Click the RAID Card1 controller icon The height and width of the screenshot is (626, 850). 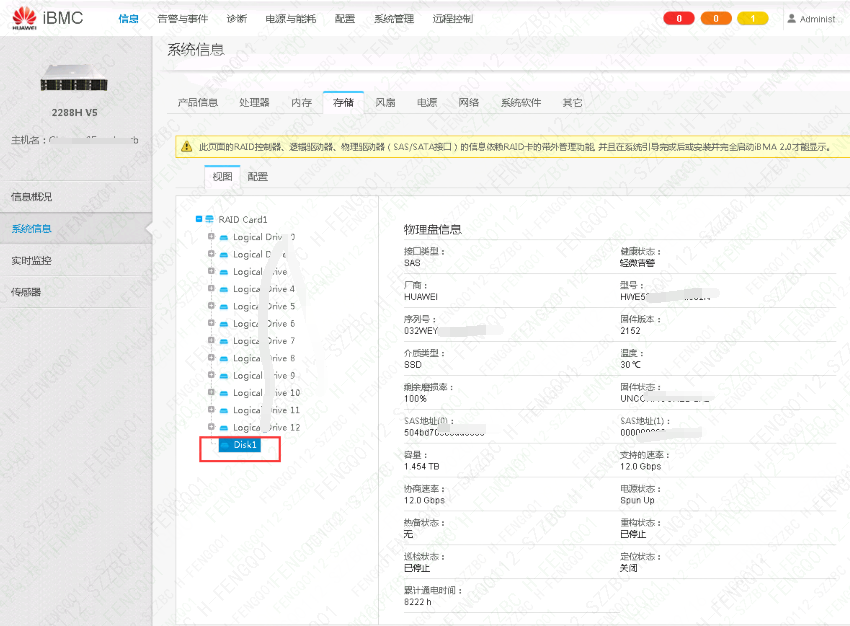209,219
